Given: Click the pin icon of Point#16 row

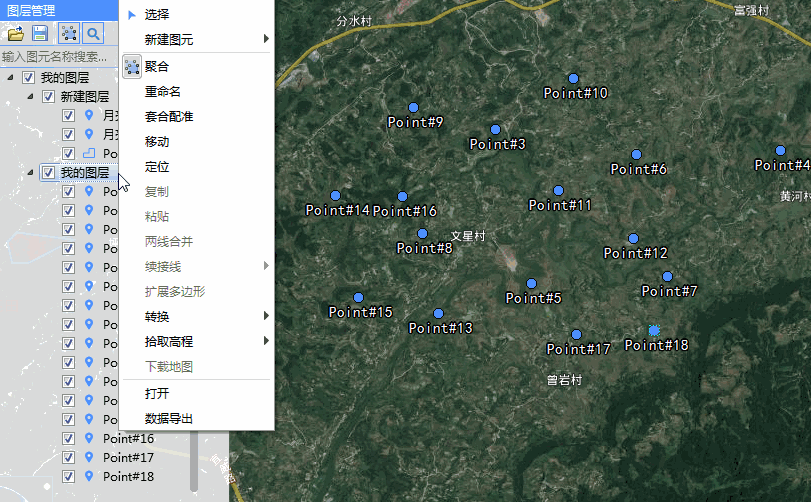Looking at the screenshot, I should click(x=89, y=438).
